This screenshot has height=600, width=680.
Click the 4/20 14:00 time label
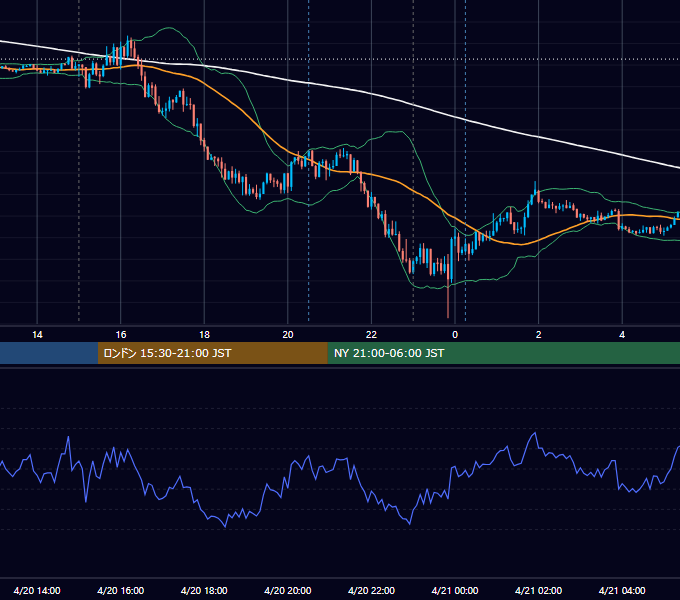37,590
